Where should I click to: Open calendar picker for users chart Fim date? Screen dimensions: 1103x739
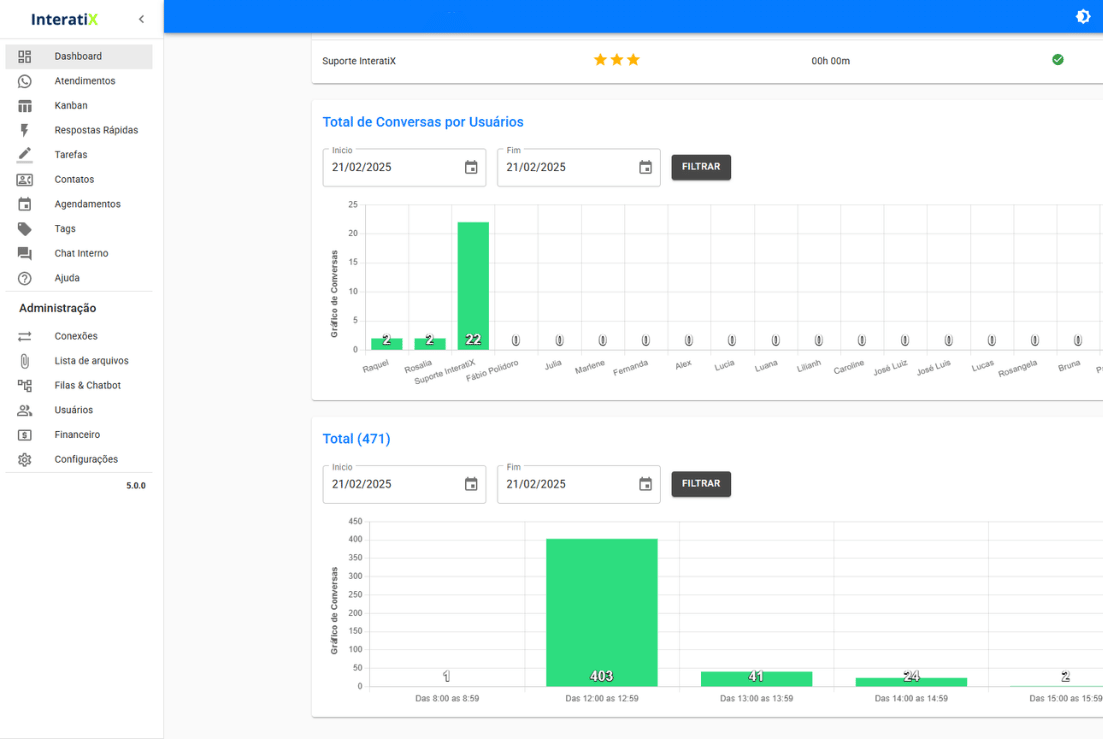pos(645,168)
